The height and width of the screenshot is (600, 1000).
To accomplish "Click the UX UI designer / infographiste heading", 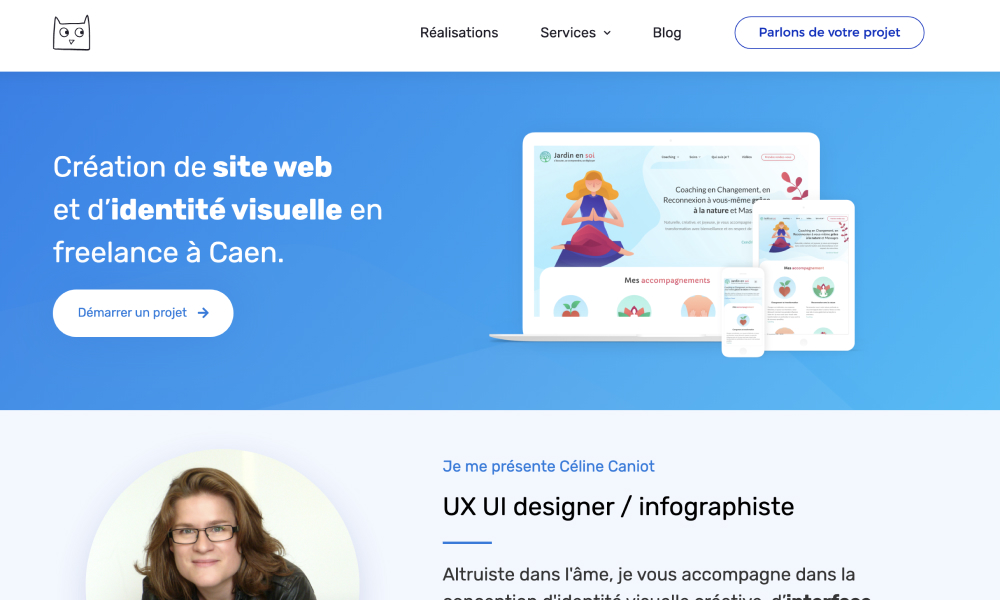I will coord(618,507).
